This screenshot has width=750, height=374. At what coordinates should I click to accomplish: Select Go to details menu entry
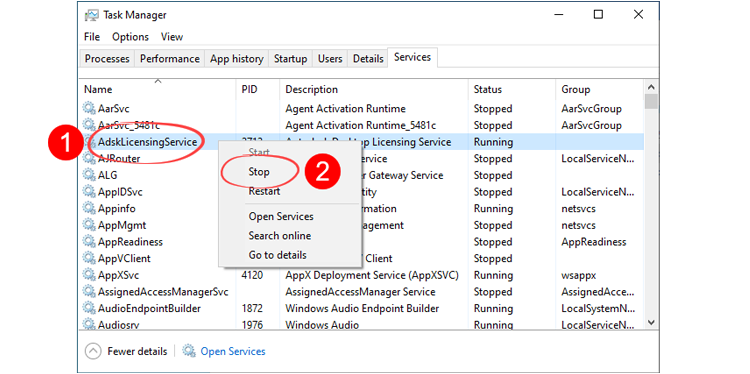277,255
